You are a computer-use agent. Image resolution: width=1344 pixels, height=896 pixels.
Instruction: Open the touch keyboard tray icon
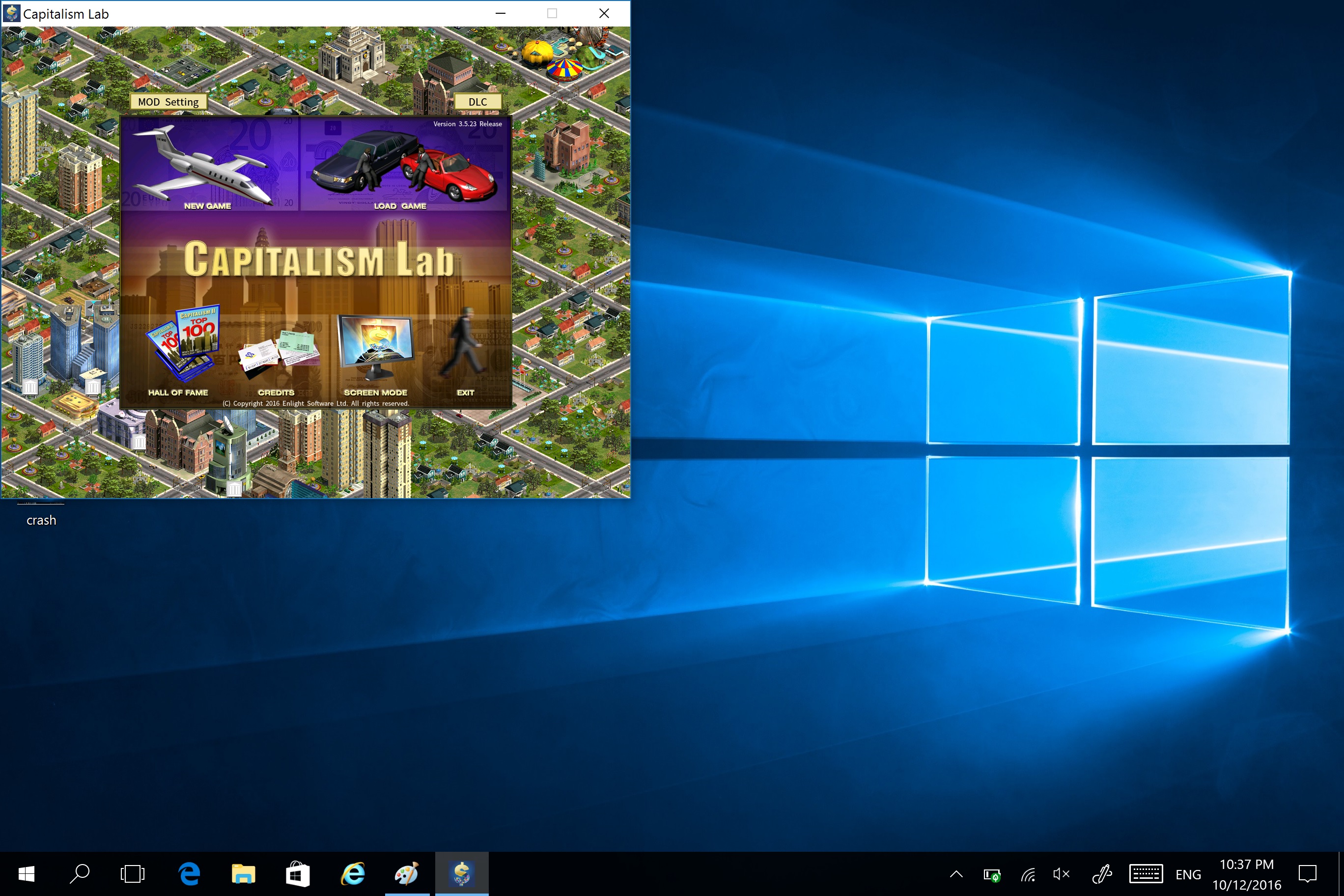1146,874
